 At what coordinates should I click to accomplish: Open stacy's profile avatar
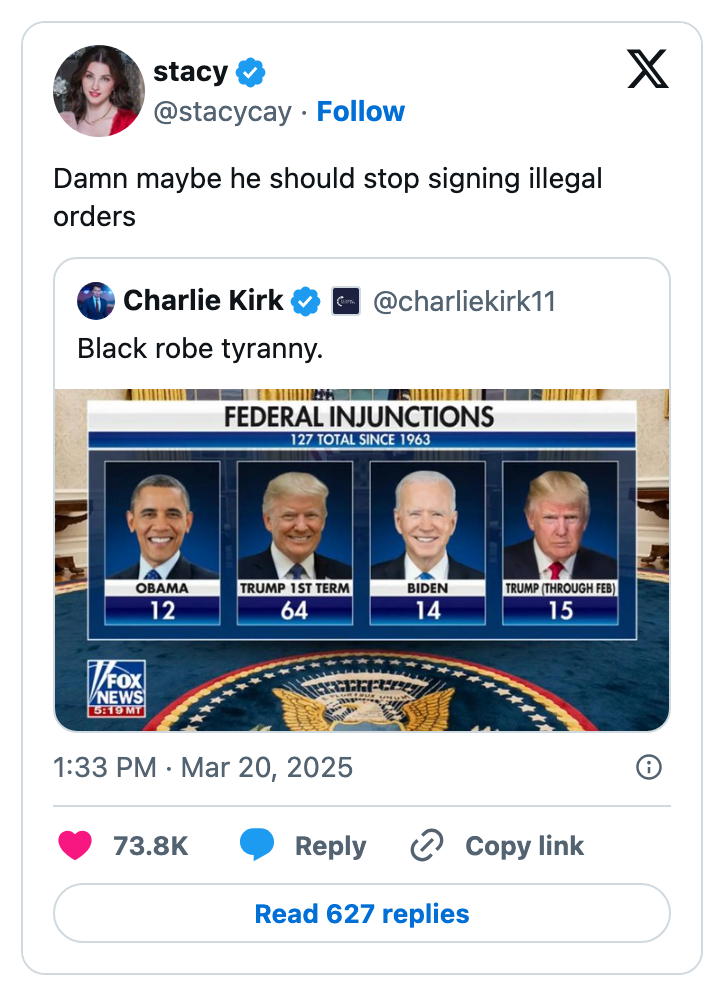click(98, 91)
